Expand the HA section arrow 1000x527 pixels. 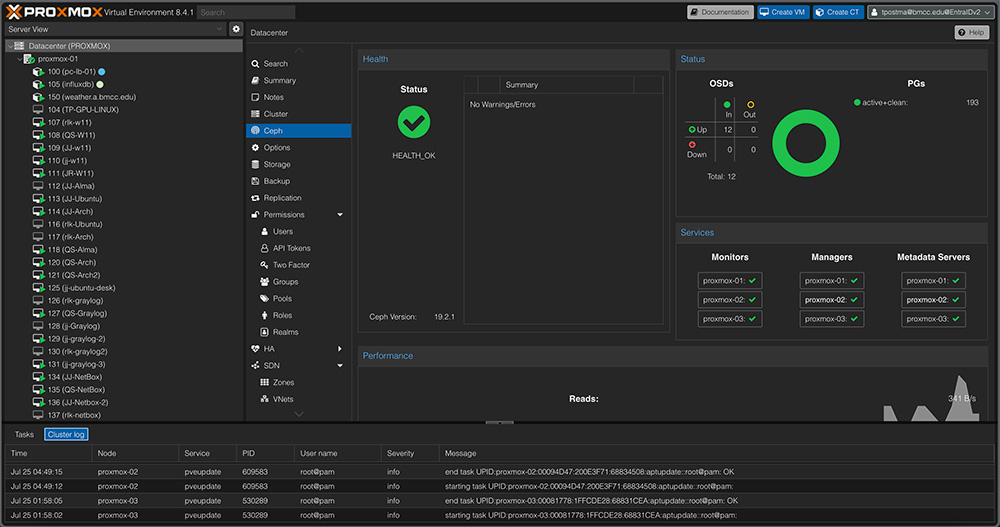point(340,349)
